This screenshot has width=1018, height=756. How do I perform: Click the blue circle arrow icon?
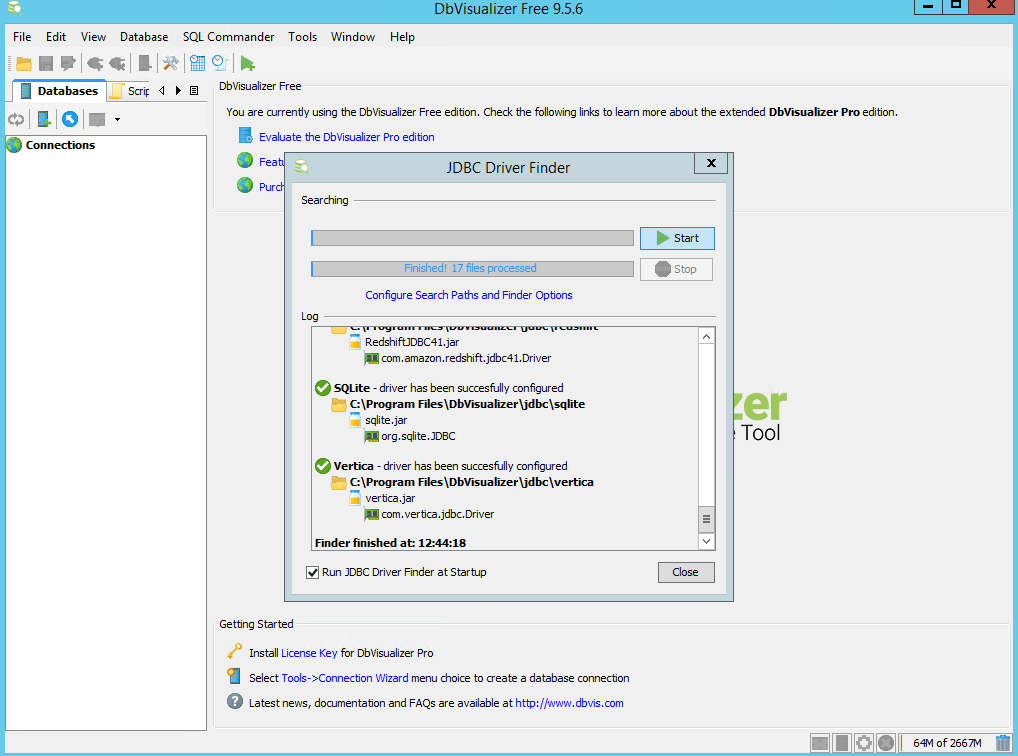coord(70,119)
